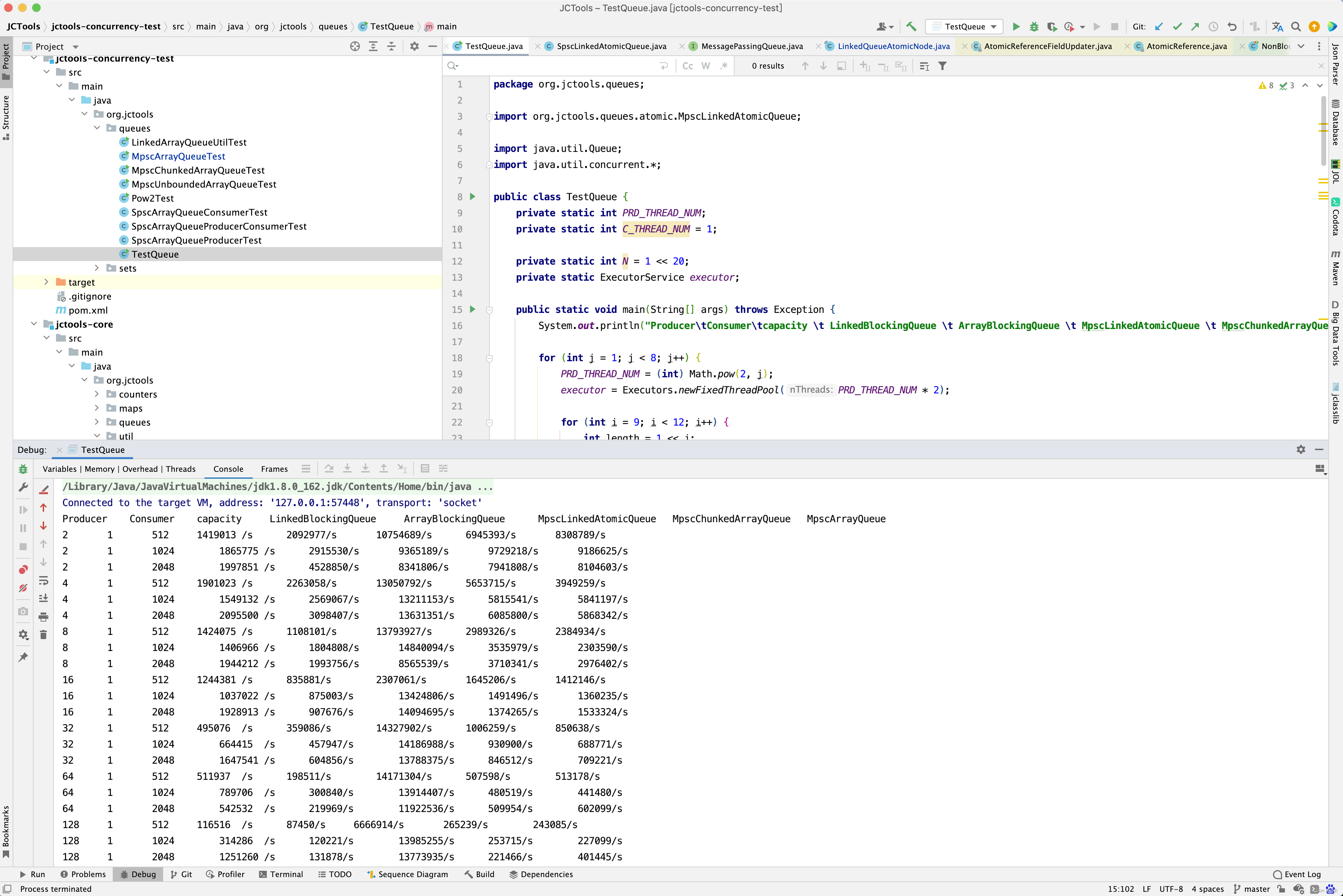The image size is (1343, 896).
Task: Select opened file in Project tree (crosshair)
Action: point(355,46)
